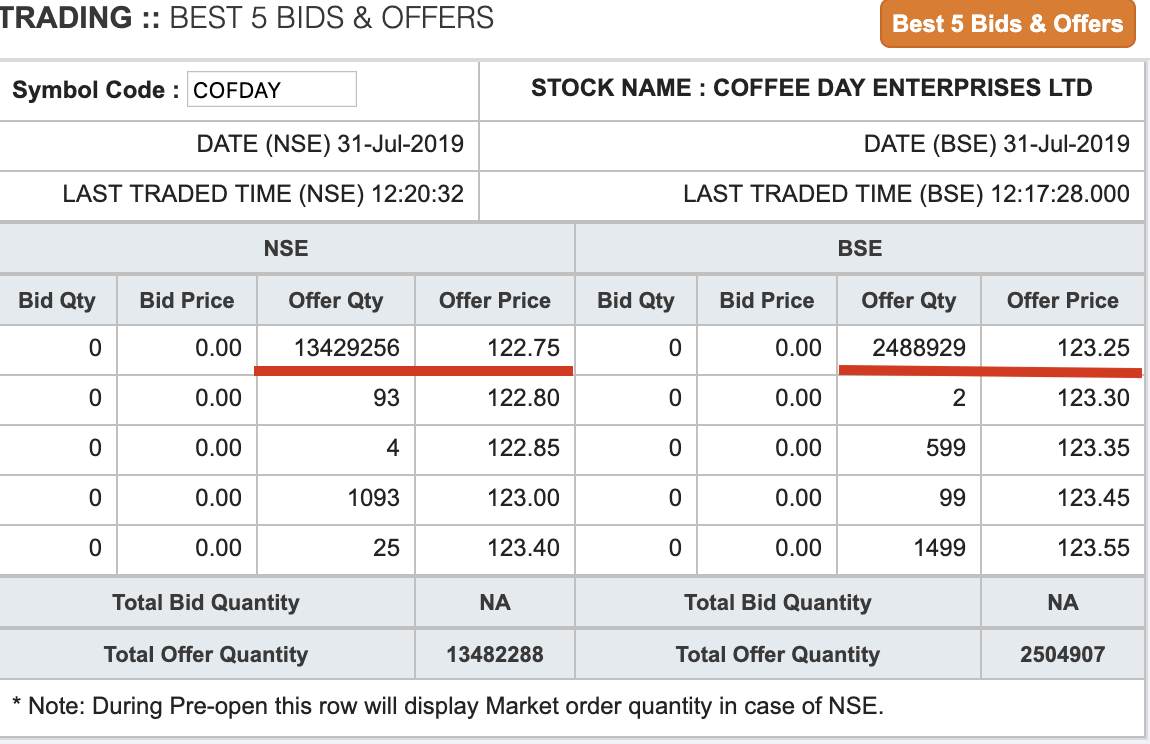This screenshot has height=744, width=1150.
Task: Click NSE total offer quantity 13482288
Action: tap(494, 655)
